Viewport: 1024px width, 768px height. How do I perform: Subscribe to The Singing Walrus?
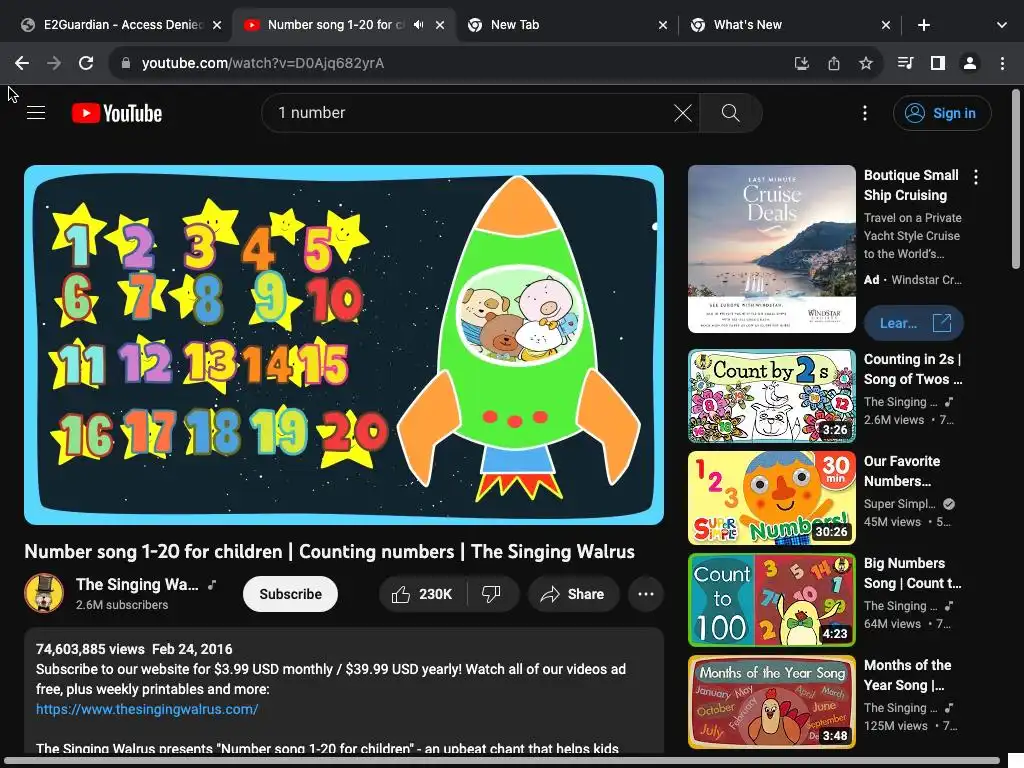[x=290, y=594]
